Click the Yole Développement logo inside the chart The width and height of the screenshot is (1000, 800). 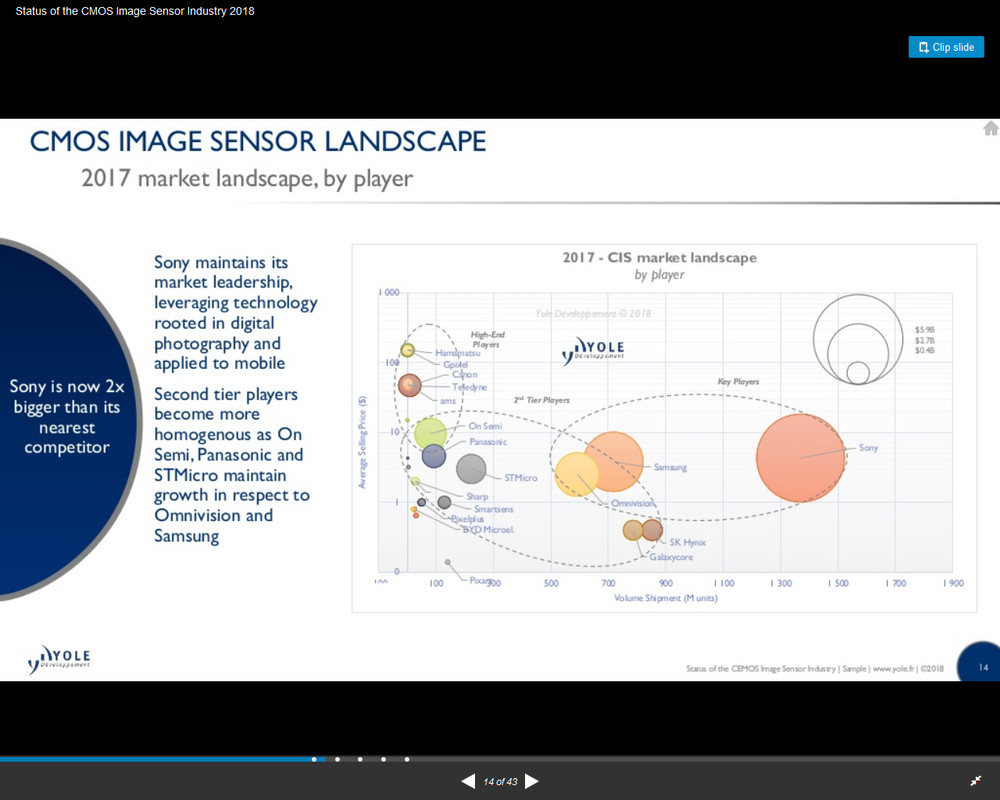click(x=593, y=350)
